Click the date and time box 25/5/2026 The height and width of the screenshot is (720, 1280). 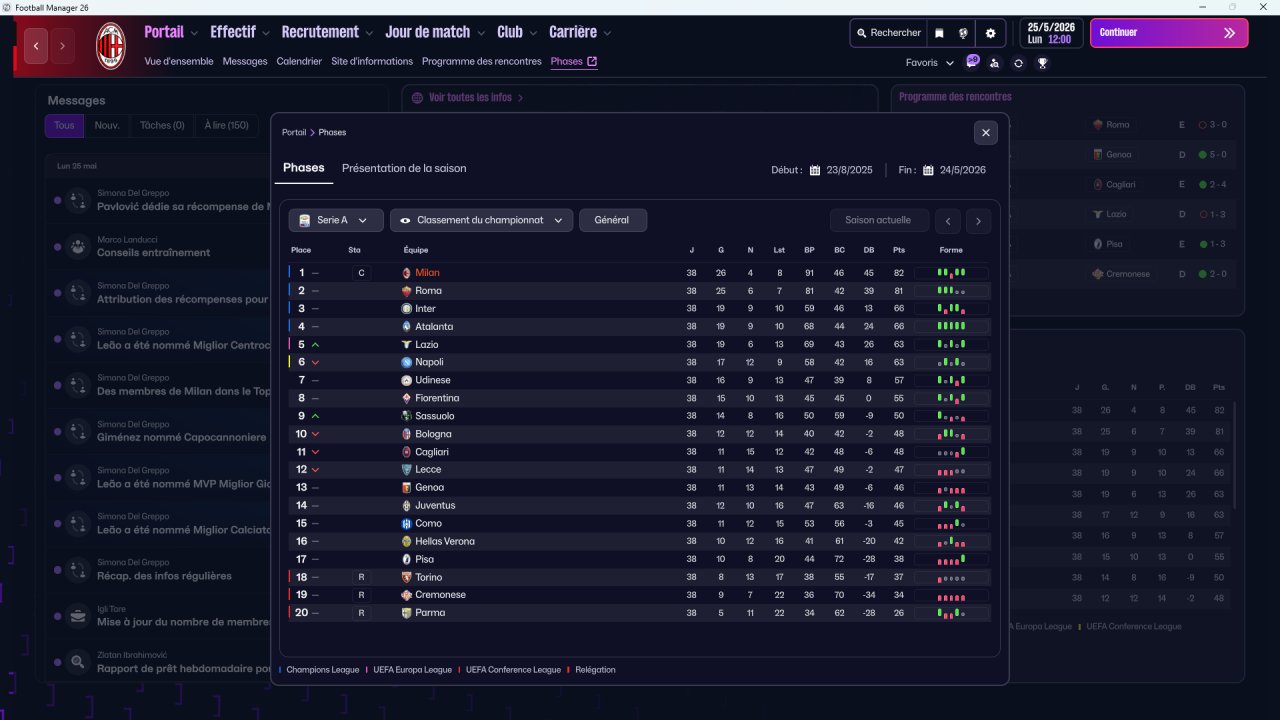click(x=1049, y=33)
